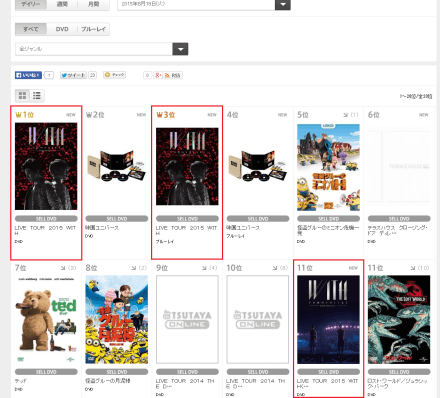Click SELL DVD button under rank 6
This screenshot has height=398, width=440.
coord(399,219)
